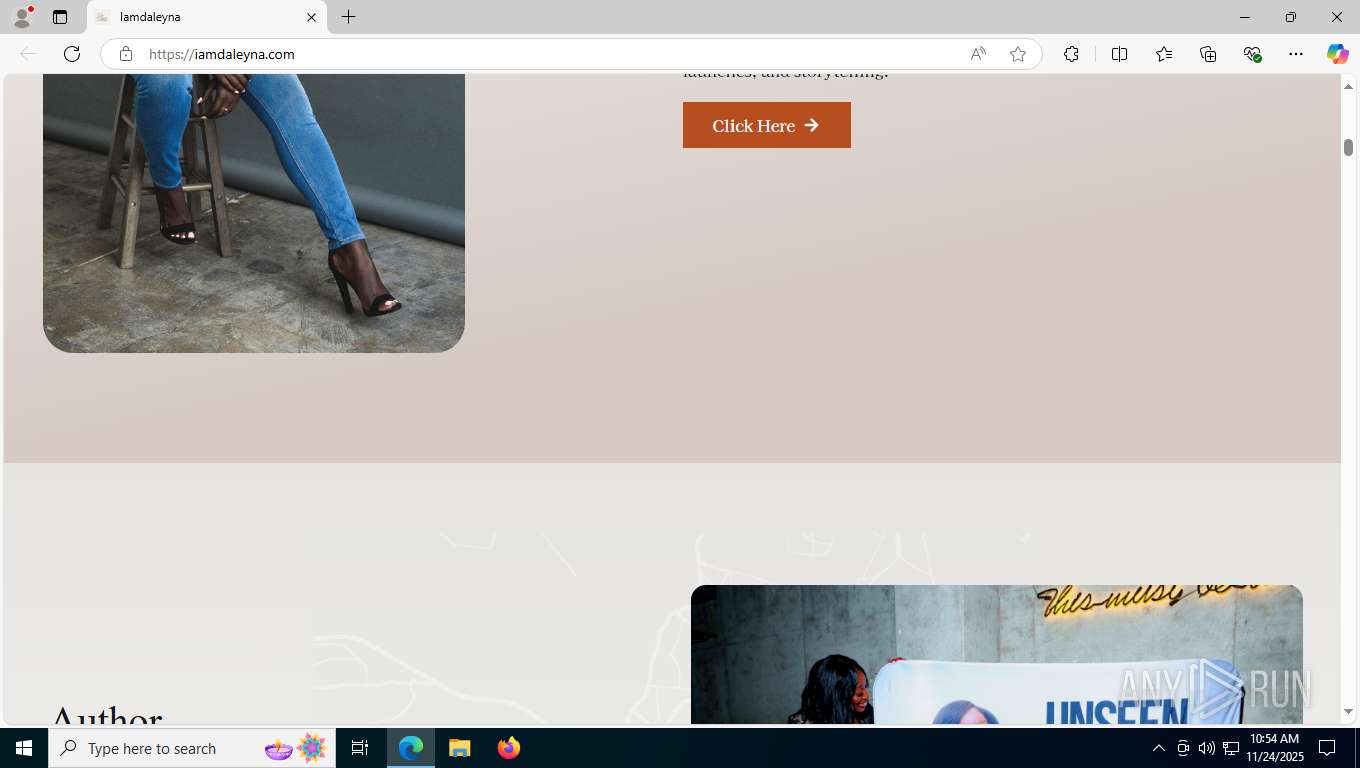Open the Meet Now tray icon
1360x768 pixels.
(1183, 748)
